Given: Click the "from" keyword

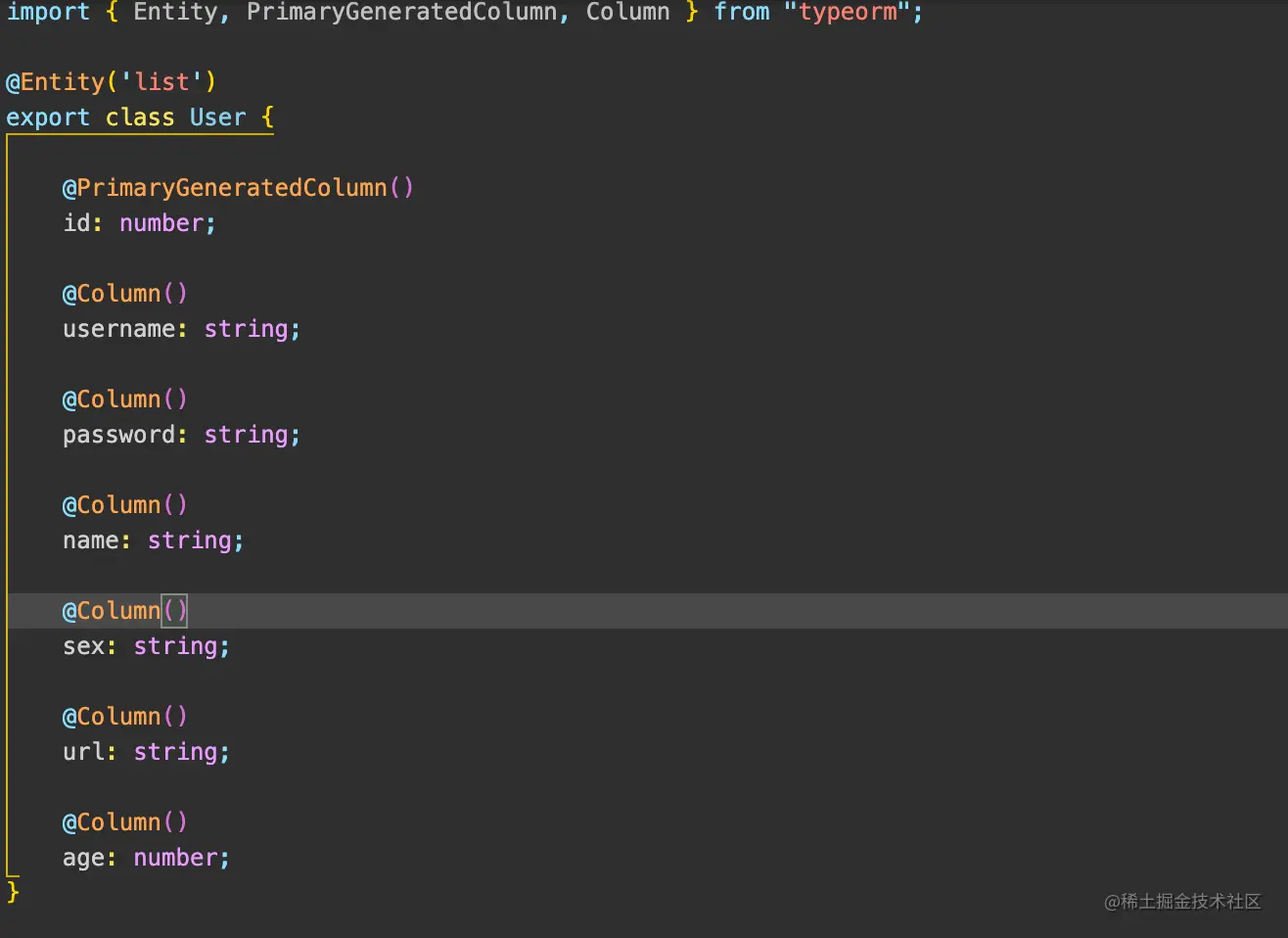Looking at the screenshot, I should 741,12.
